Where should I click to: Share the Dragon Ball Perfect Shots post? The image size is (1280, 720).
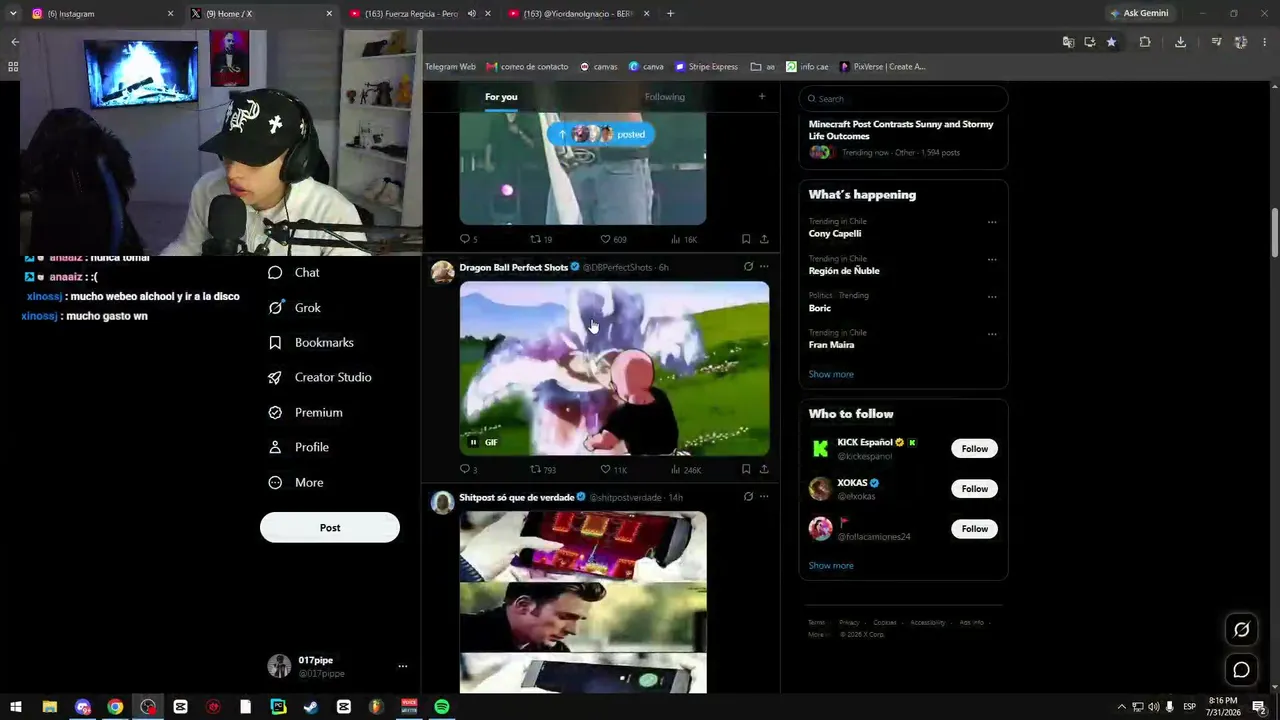tap(764, 469)
